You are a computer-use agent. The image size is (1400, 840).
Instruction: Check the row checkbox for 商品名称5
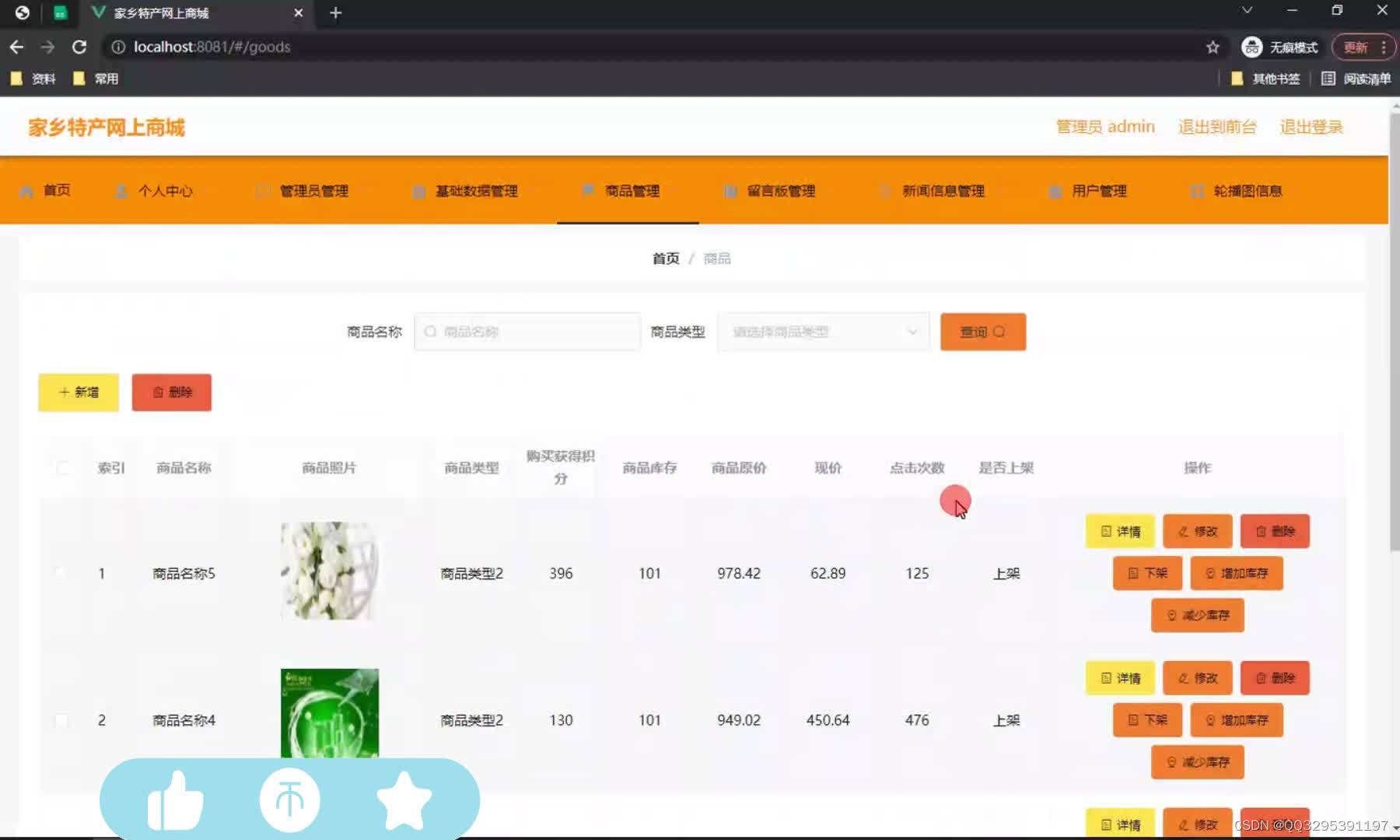point(61,573)
